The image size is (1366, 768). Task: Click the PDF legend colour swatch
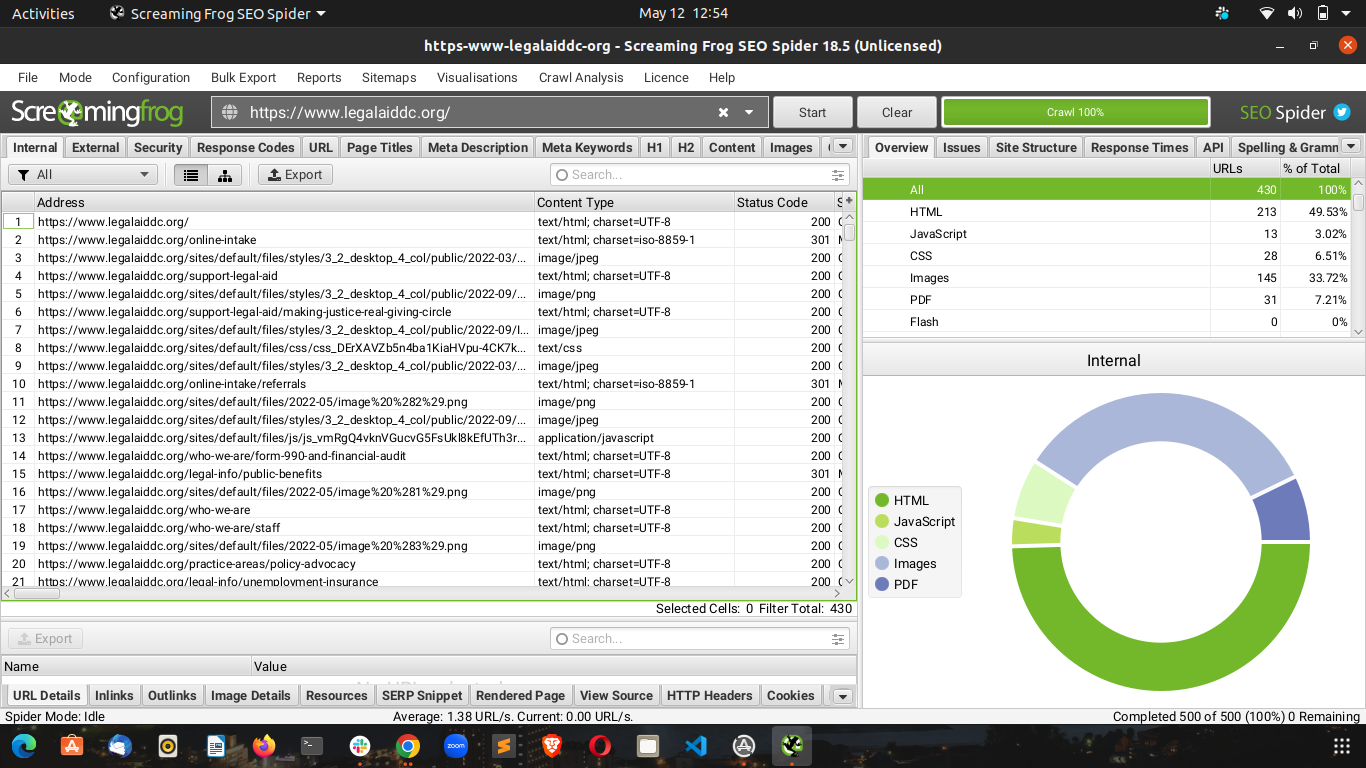pyautogui.click(x=882, y=584)
